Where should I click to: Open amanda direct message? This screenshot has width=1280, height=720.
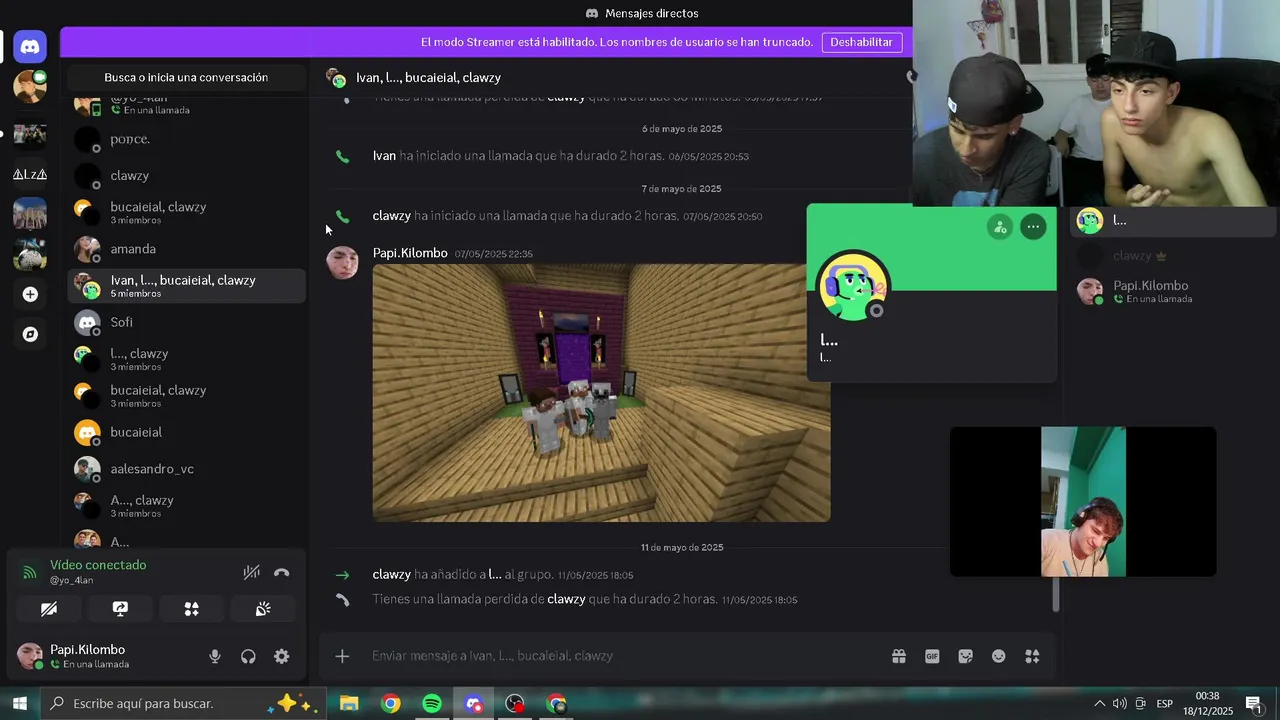tap(186, 249)
